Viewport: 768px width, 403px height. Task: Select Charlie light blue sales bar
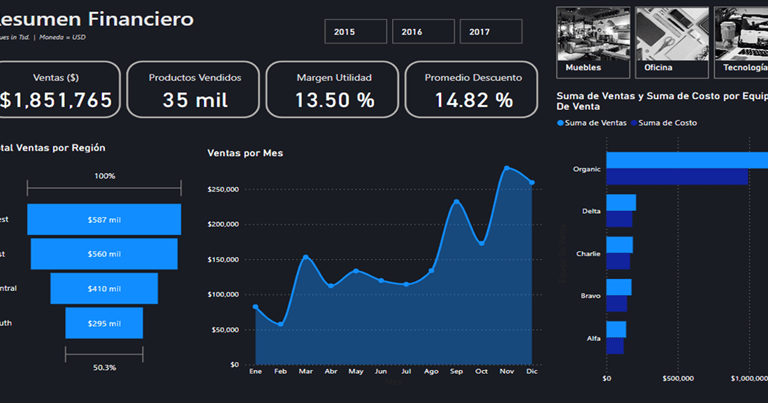(x=620, y=245)
